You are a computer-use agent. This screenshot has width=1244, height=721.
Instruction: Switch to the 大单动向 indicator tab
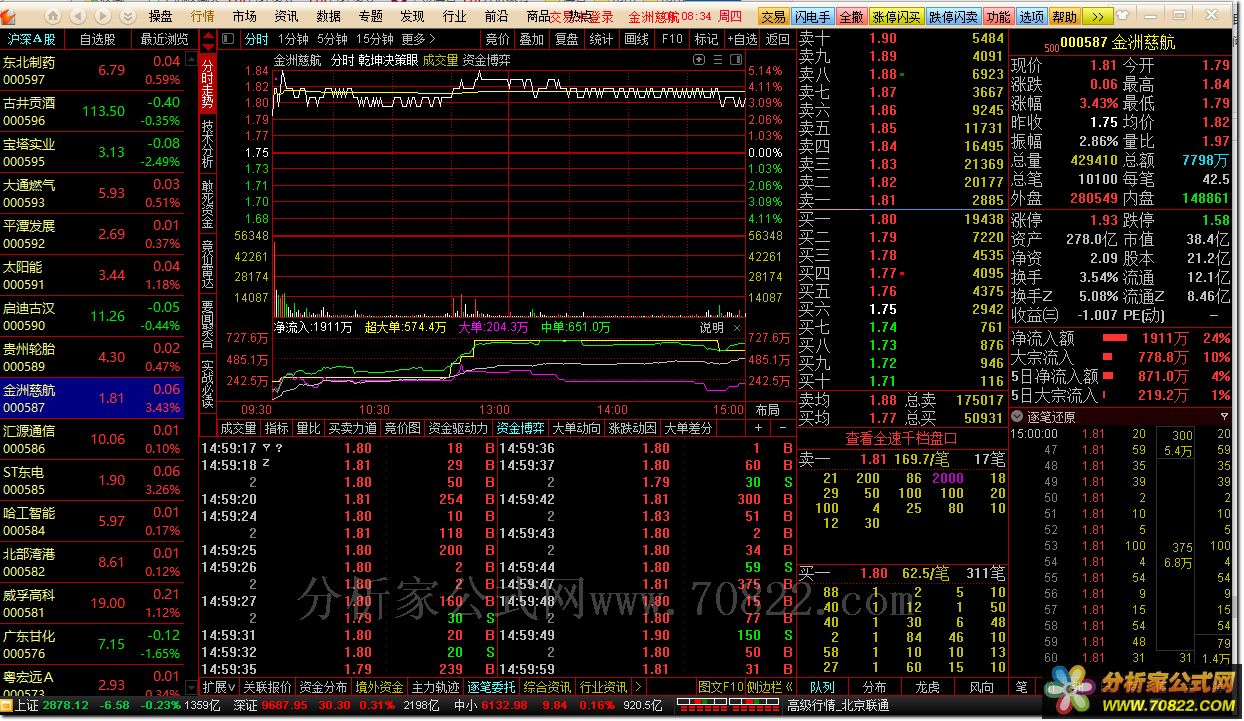pos(577,428)
